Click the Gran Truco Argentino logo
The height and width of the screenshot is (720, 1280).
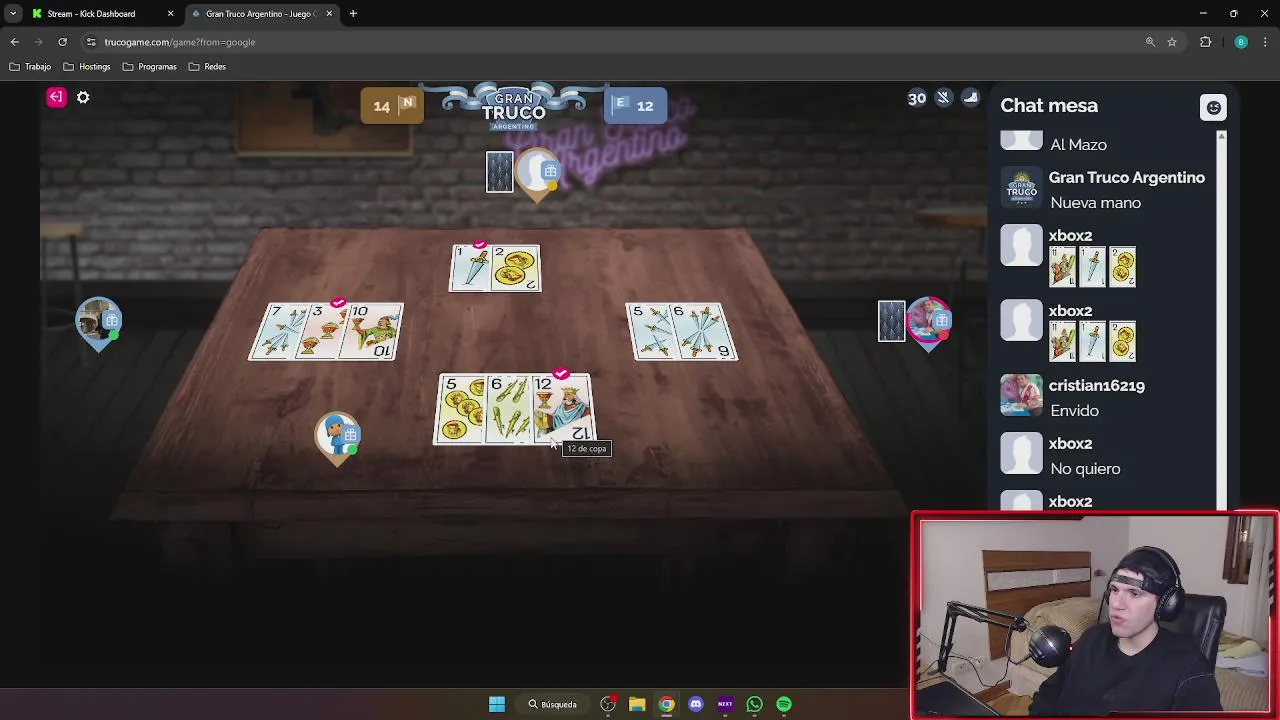click(x=514, y=106)
